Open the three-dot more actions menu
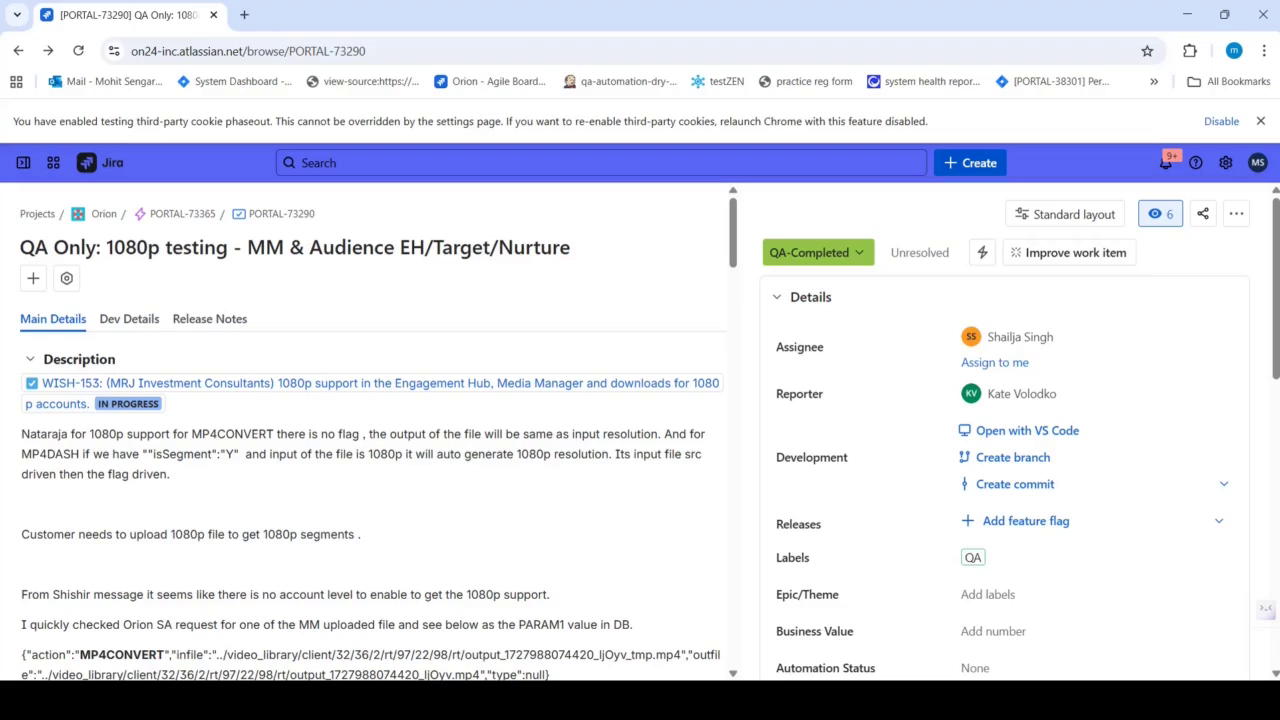The height and width of the screenshot is (720, 1280). [1237, 214]
